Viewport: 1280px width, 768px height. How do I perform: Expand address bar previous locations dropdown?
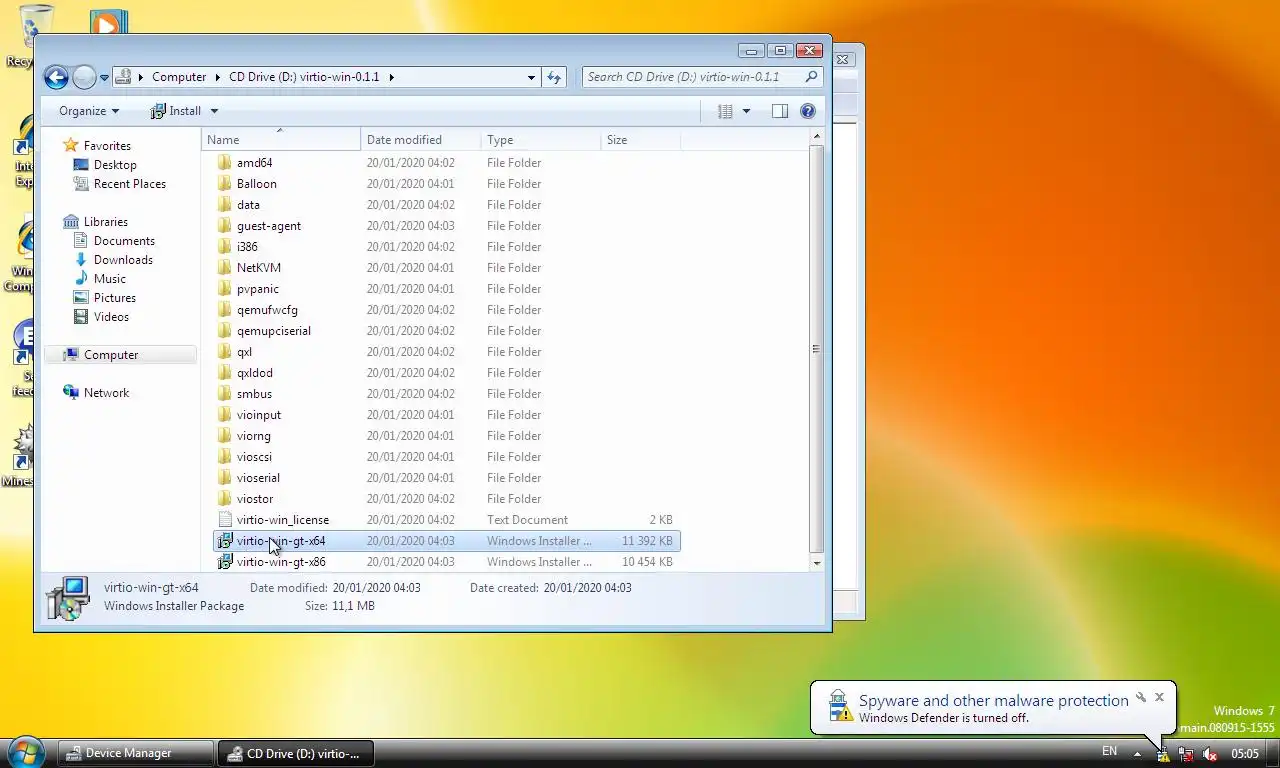[x=531, y=77]
